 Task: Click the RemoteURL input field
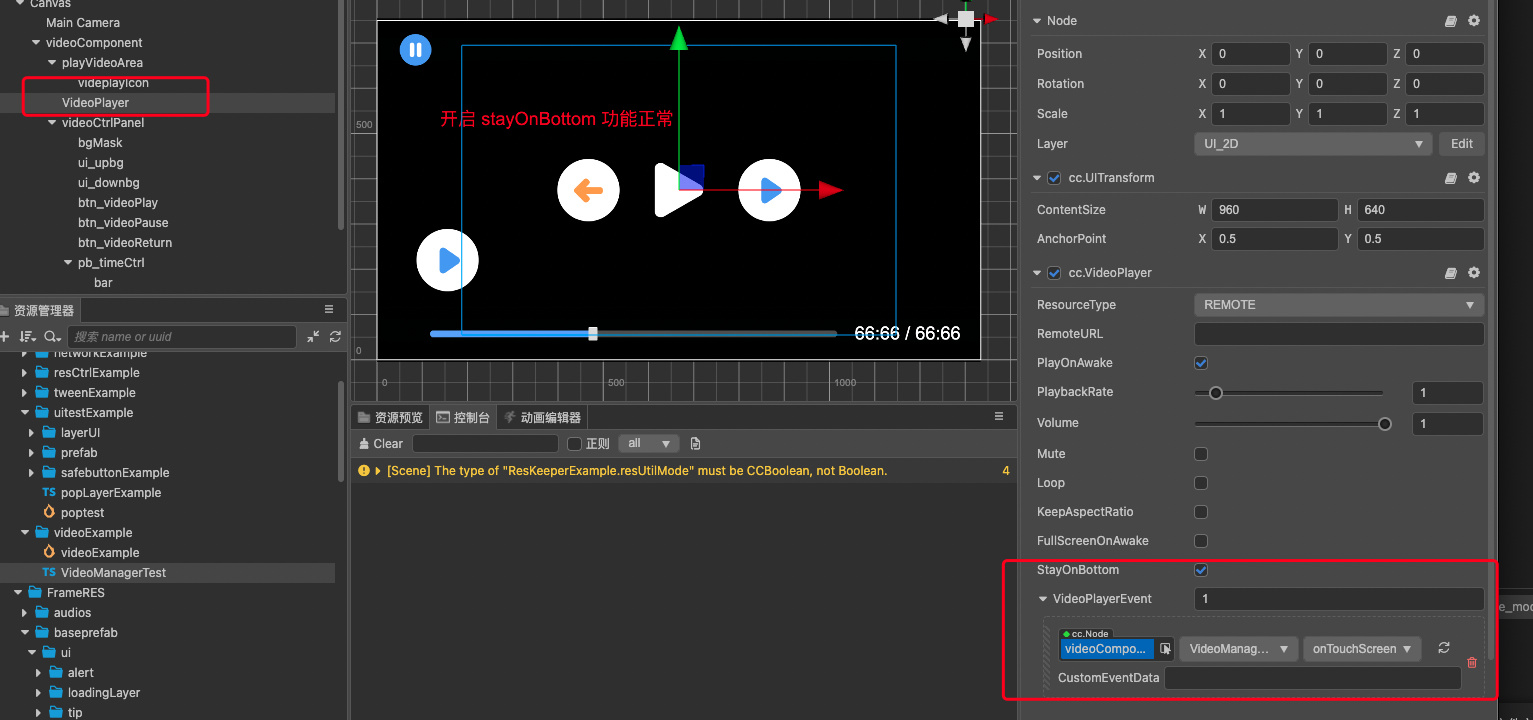click(1339, 334)
